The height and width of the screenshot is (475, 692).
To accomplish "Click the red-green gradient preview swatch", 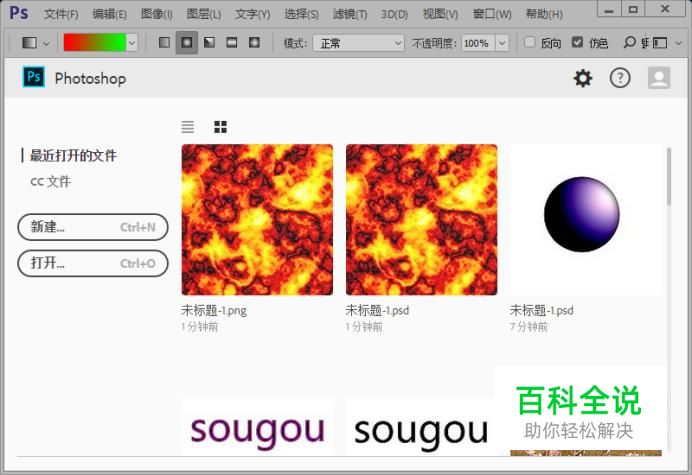I will pos(95,43).
